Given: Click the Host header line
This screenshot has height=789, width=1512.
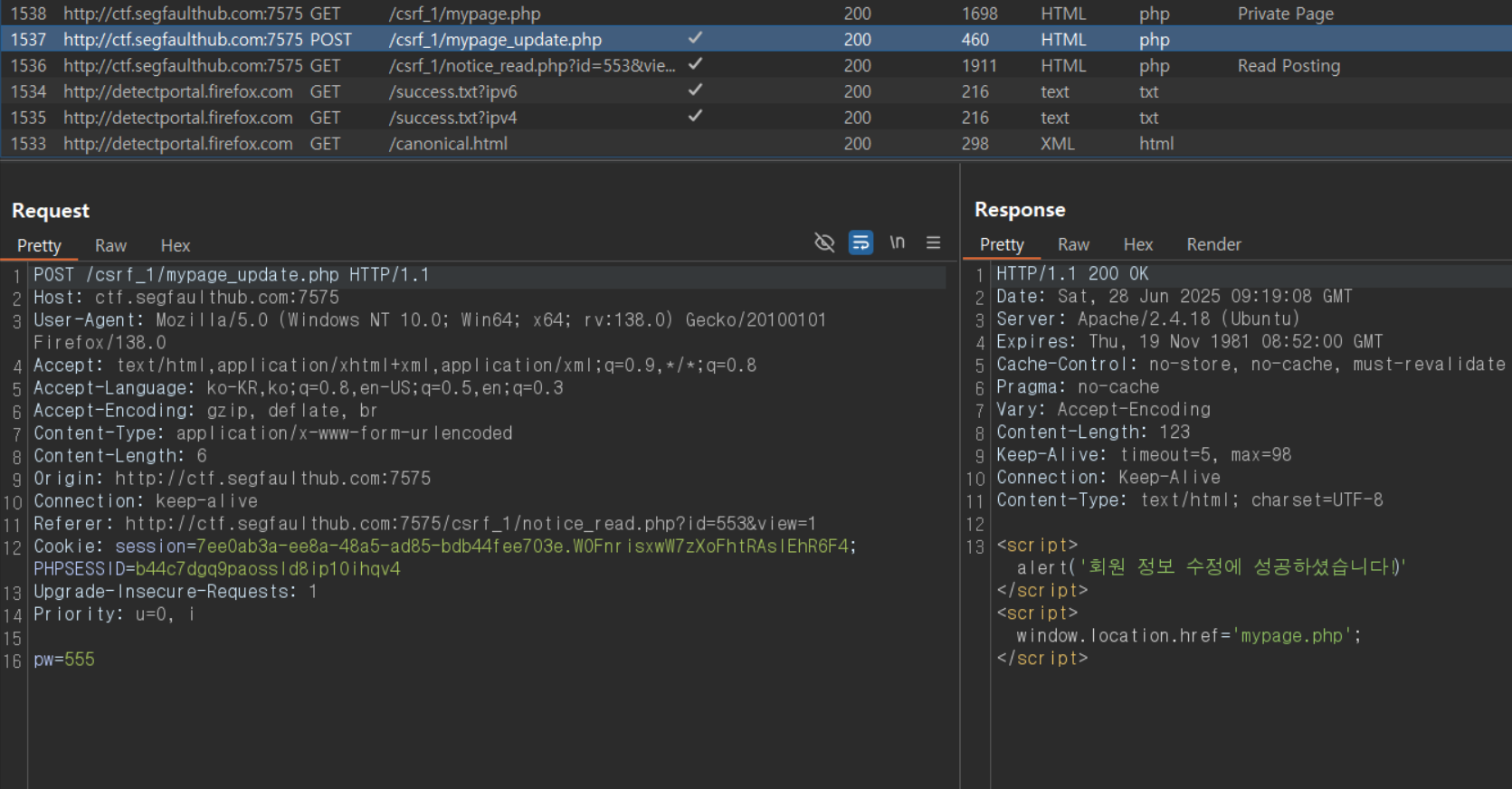Looking at the screenshot, I should coord(186,298).
